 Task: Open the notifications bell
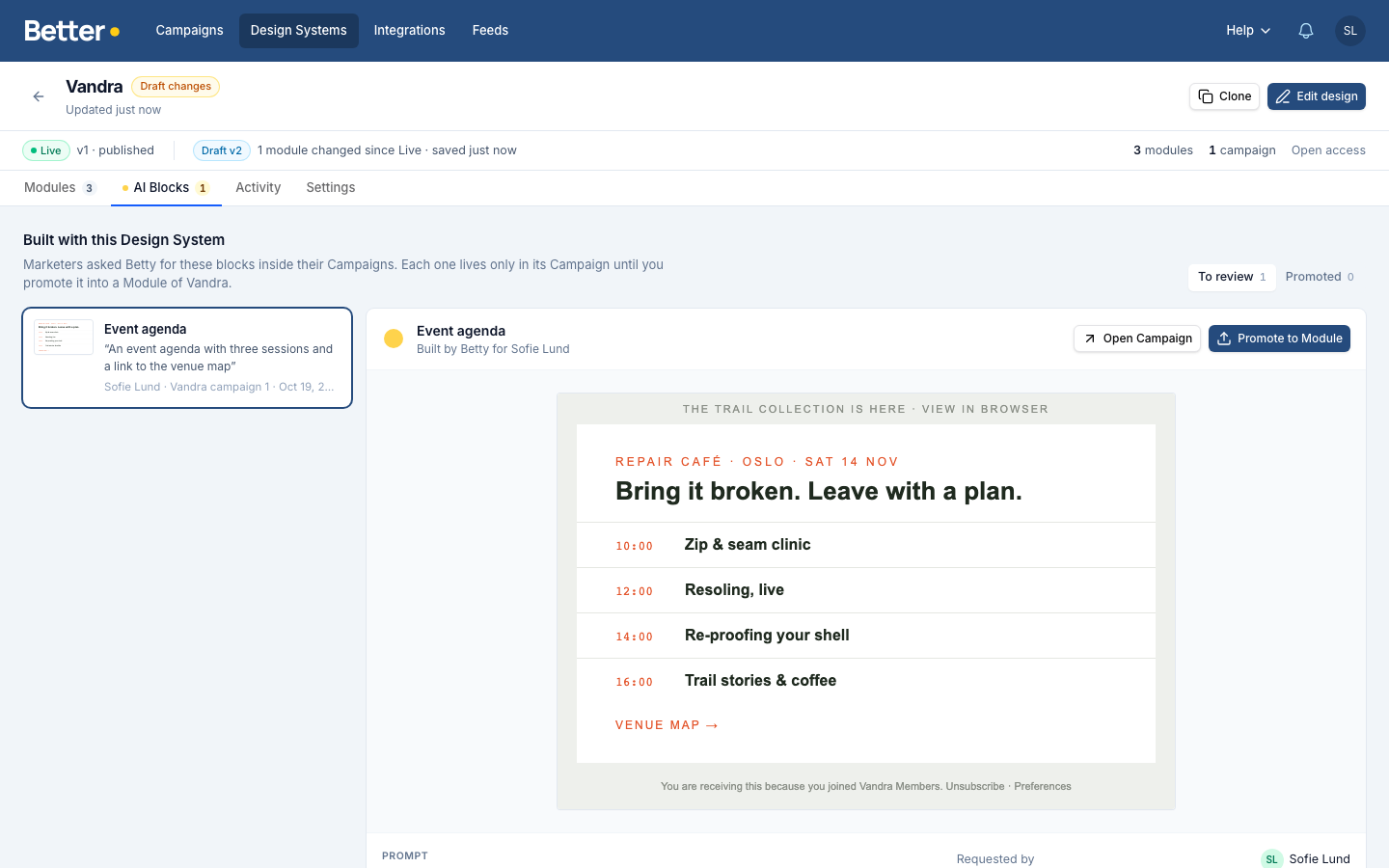(x=1305, y=31)
